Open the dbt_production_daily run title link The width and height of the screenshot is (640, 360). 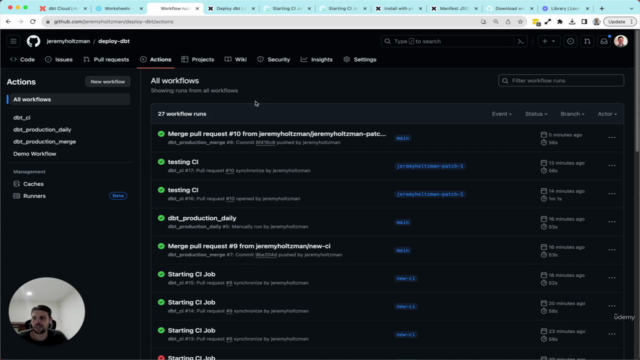[202, 218]
